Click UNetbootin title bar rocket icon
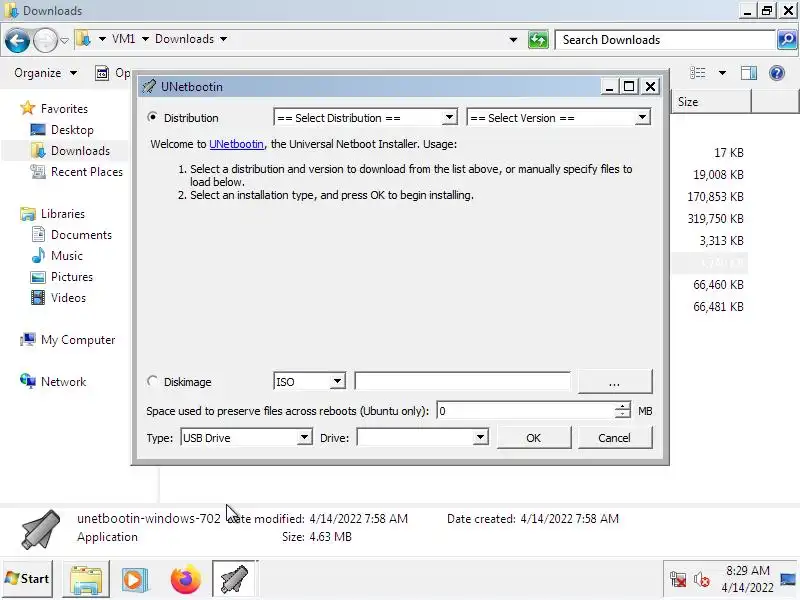Image resolution: width=800 pixels, height=600 pixels. 149,87
